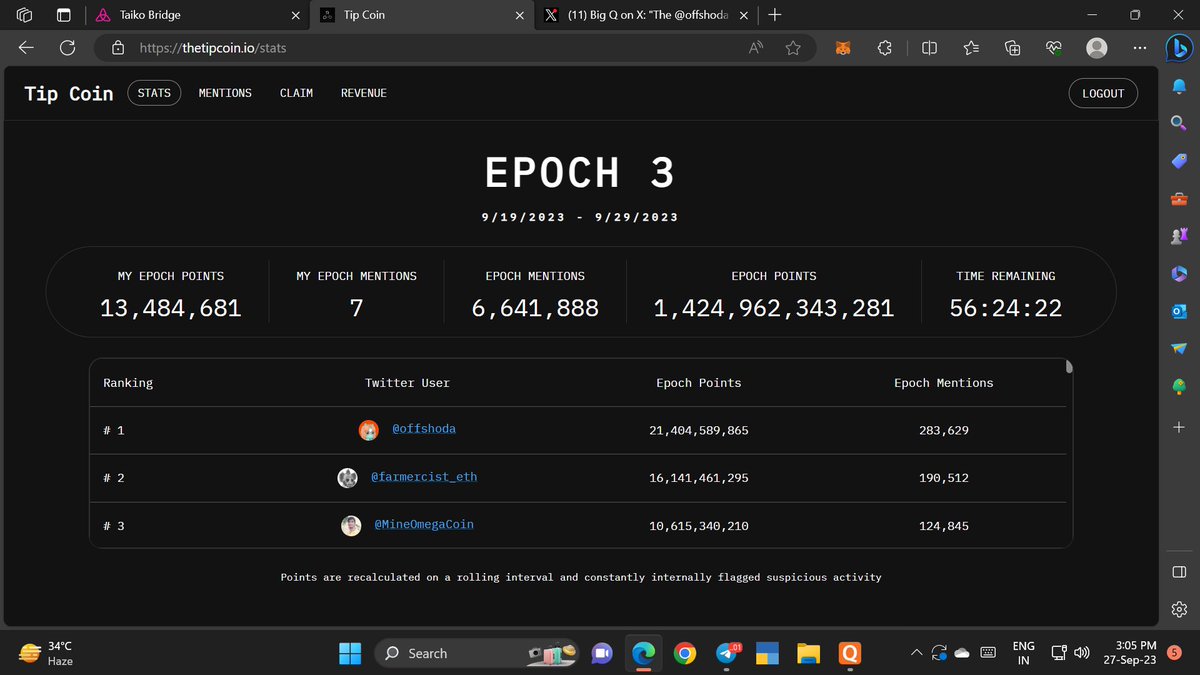1200x675 pixels.
Task: Add a sidebar app with plus
Action: (x=1178, y=427)
